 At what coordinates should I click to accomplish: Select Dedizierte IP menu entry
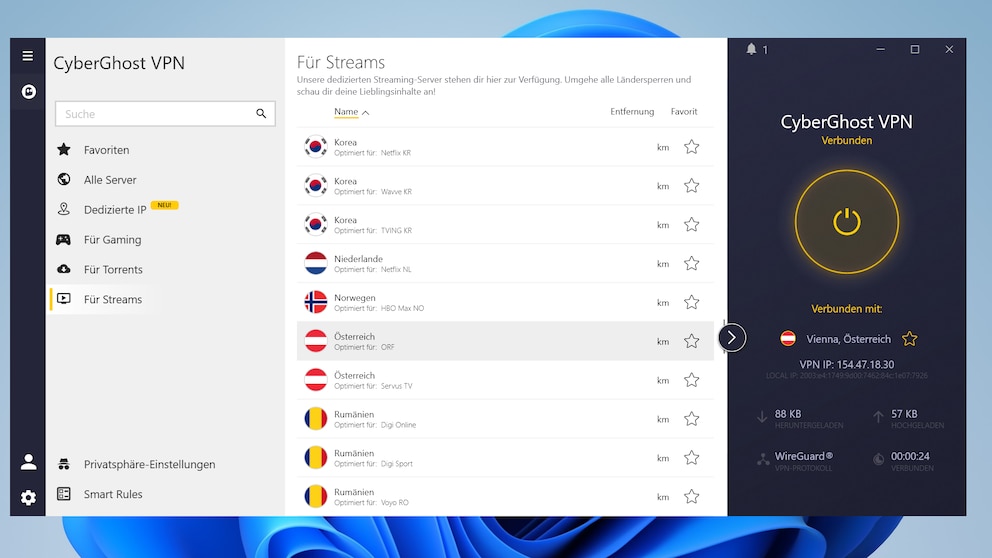[x=115, y=209]
